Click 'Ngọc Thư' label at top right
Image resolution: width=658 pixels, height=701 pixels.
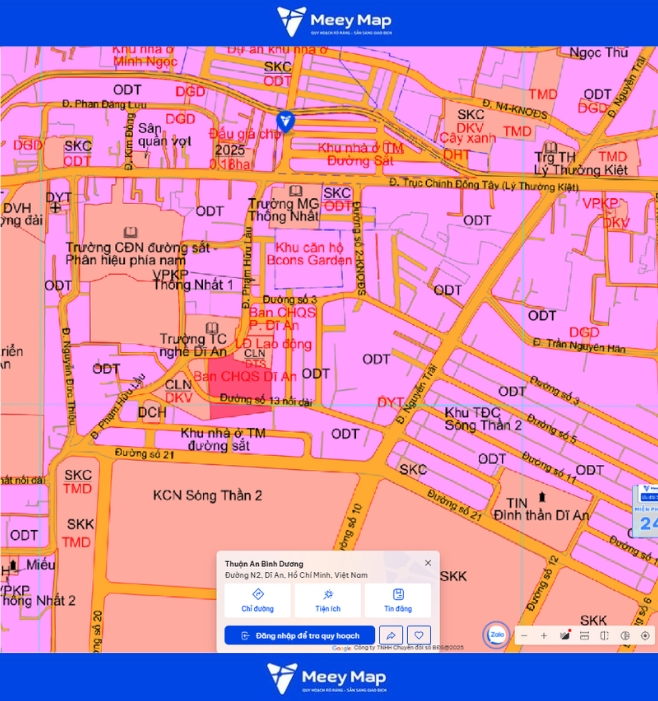coord(599,53)
